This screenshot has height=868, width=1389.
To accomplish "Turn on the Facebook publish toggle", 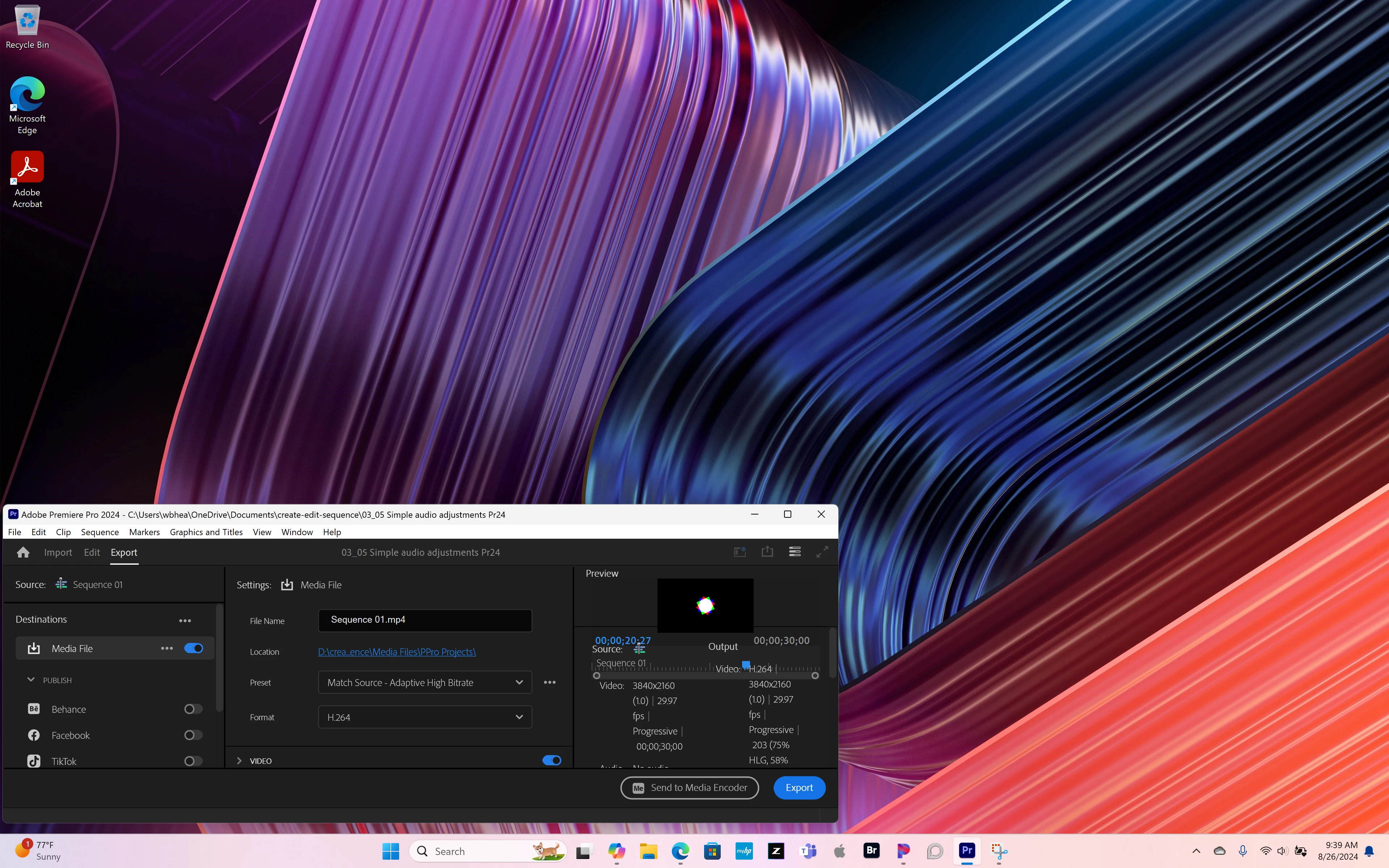I will point(194,735).
